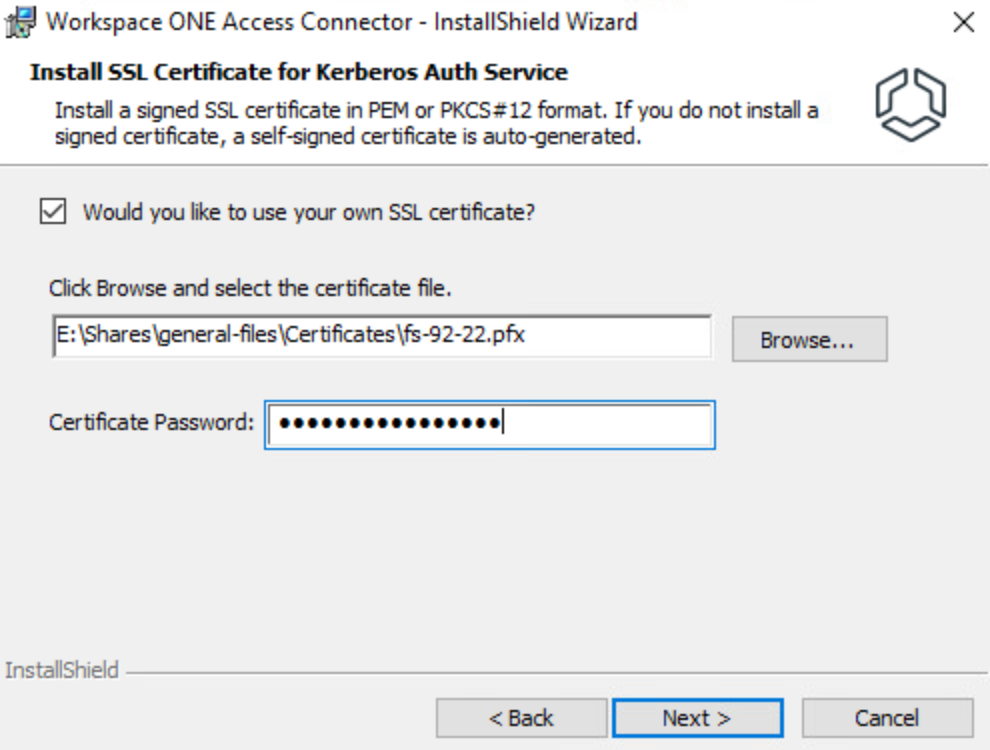Click the installer icon in the title bar
The image size is (990, 750).
pos(20,22)
